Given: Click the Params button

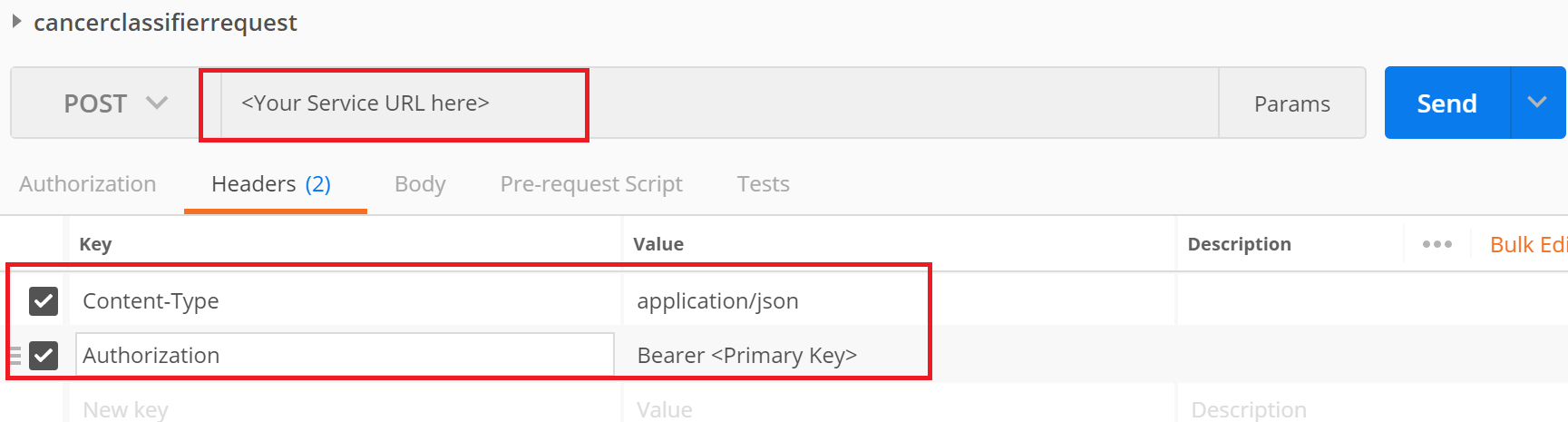Looking at the screenshot, I should 1291,103.
